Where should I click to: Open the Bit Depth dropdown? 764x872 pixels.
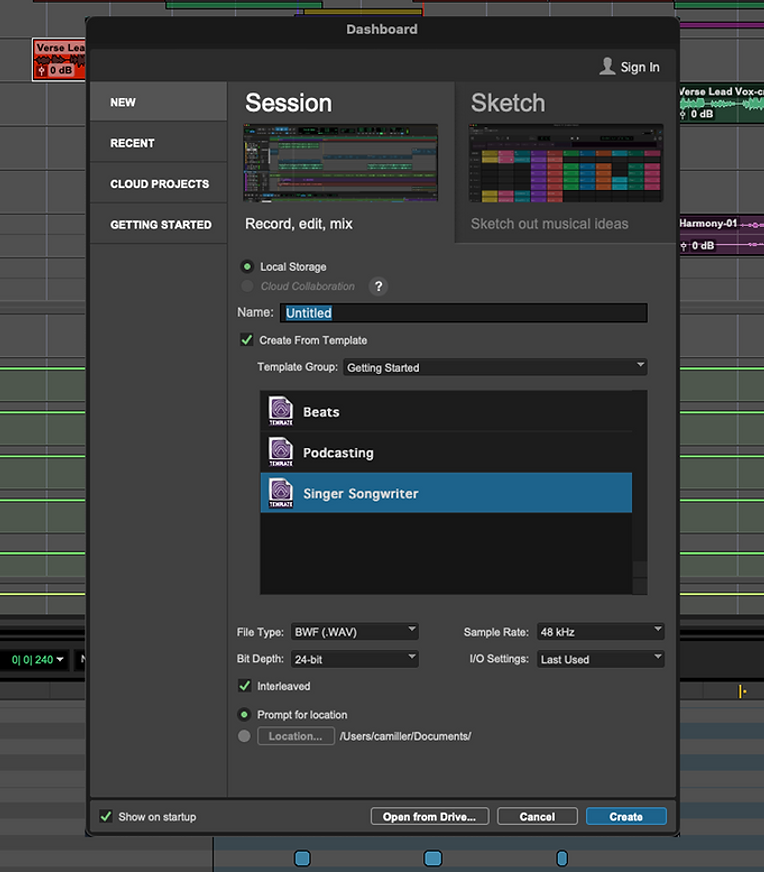tap(355, 659)
